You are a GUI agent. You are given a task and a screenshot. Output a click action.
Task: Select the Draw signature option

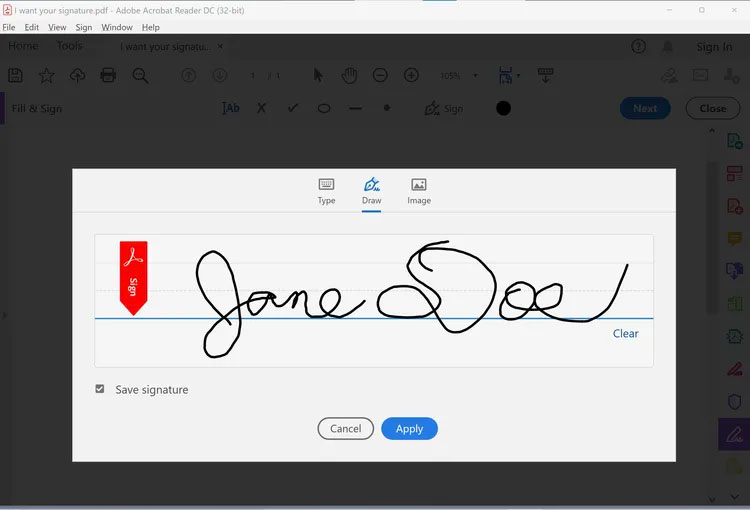[x=372, y=191]
